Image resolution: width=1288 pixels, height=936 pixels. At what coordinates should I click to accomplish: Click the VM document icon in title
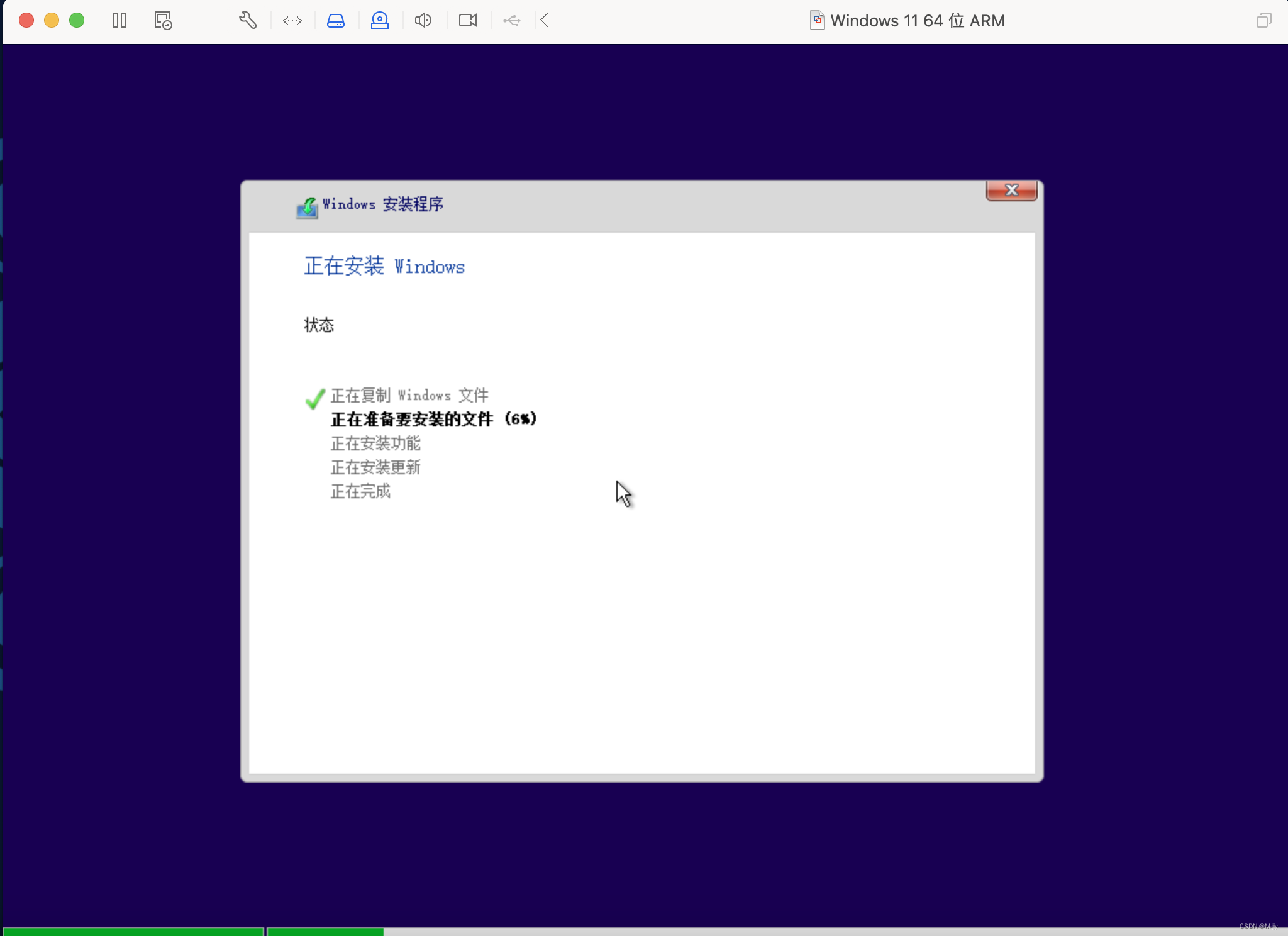point(817,21)
